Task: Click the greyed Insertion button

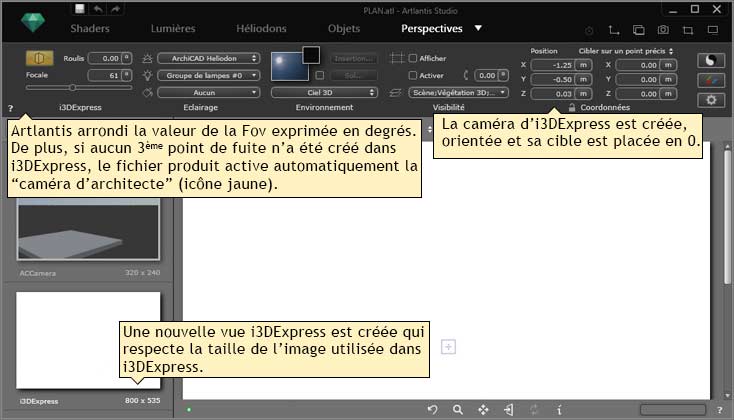Action: [353, 58]
